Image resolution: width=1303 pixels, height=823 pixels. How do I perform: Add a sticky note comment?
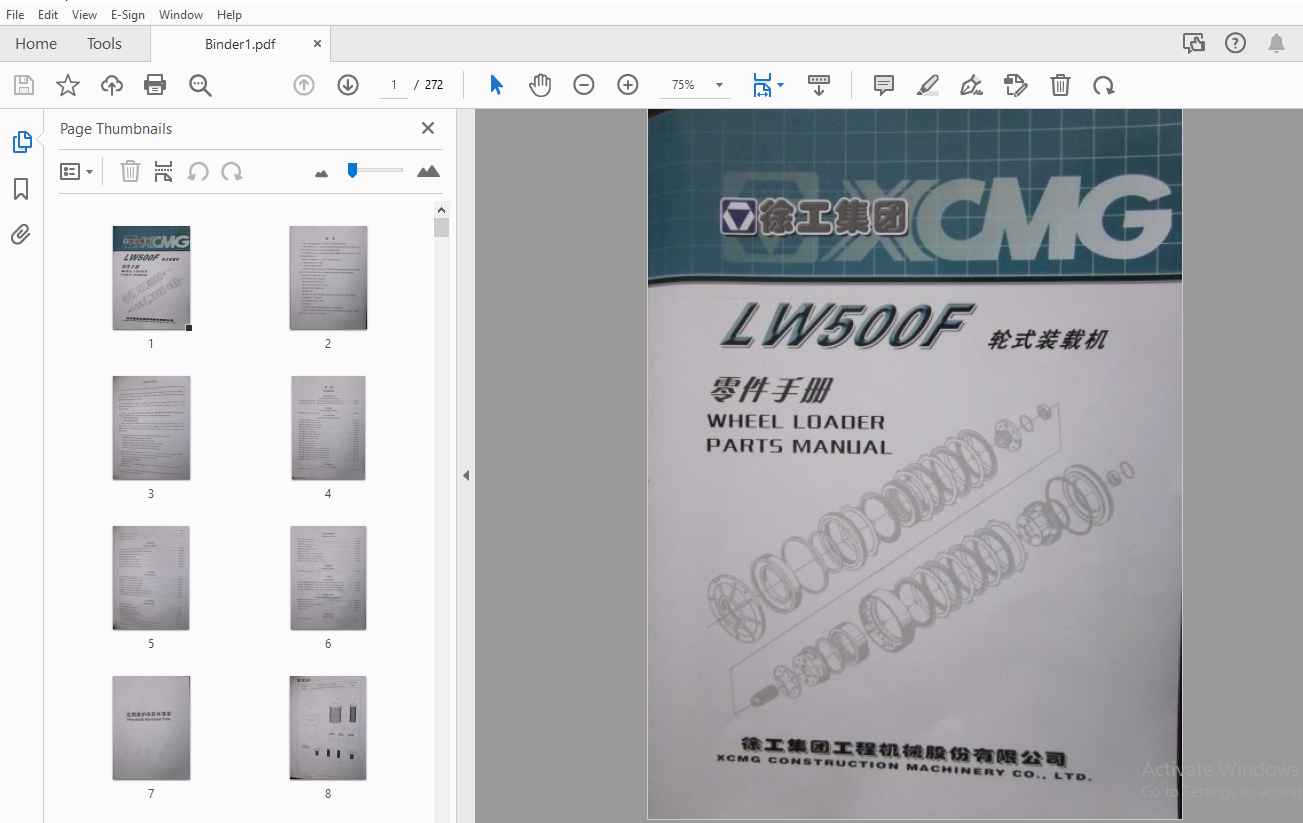pyautogui.click(x=884, y=85)
